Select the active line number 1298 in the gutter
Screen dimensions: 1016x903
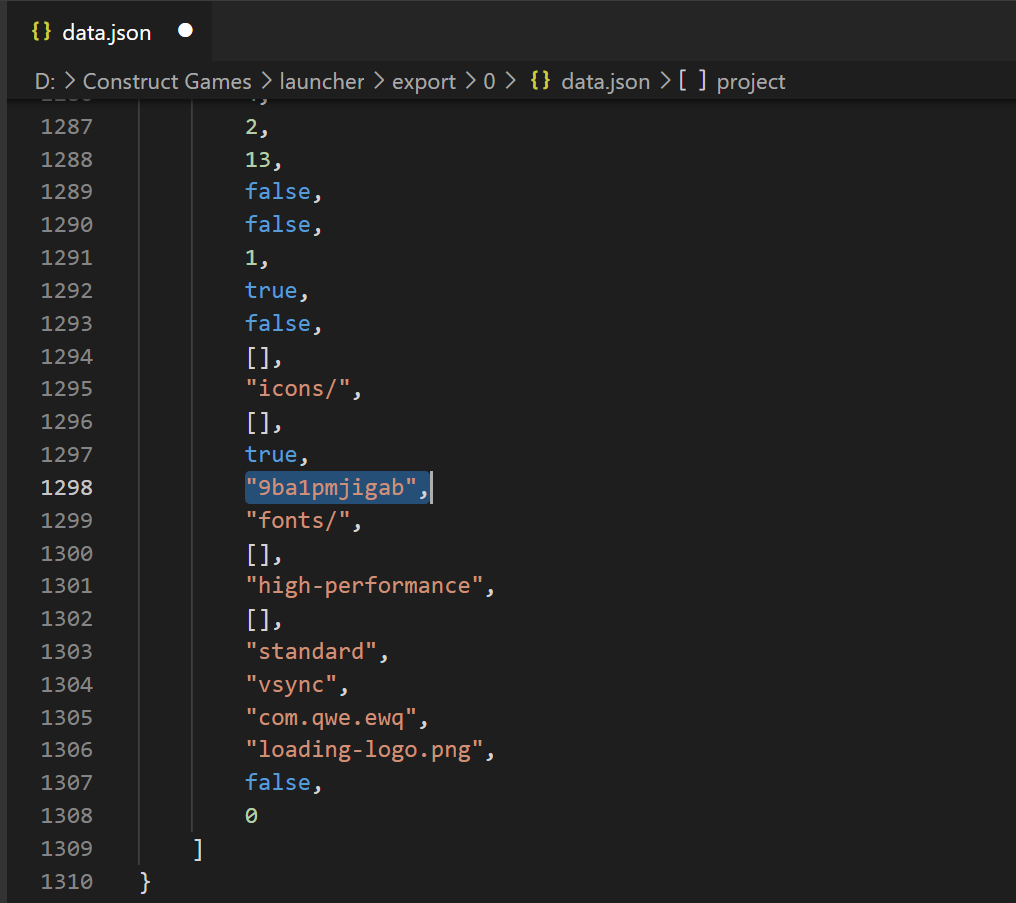[67, 488]
